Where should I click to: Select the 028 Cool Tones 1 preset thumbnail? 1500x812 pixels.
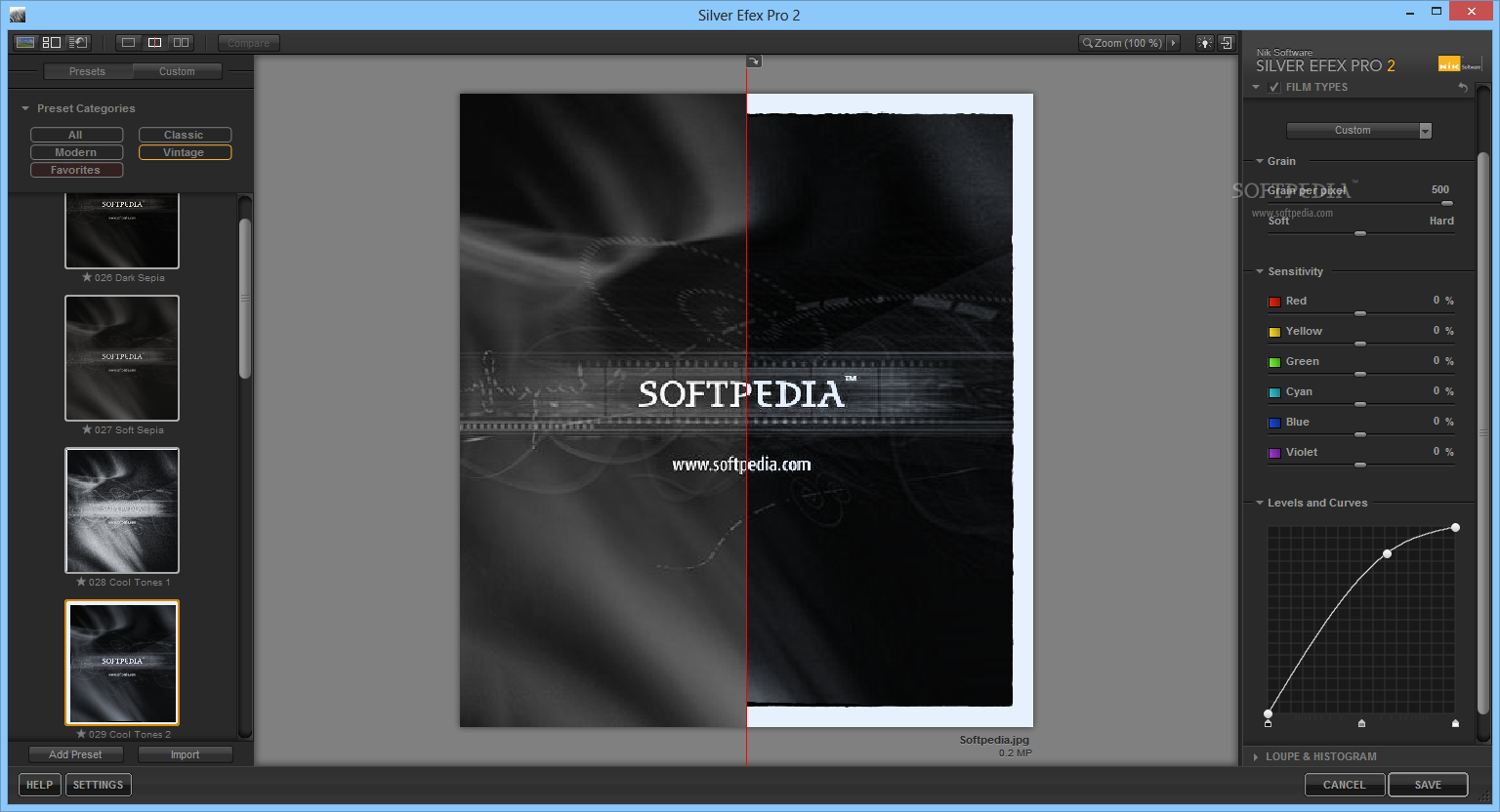[122, 510]
